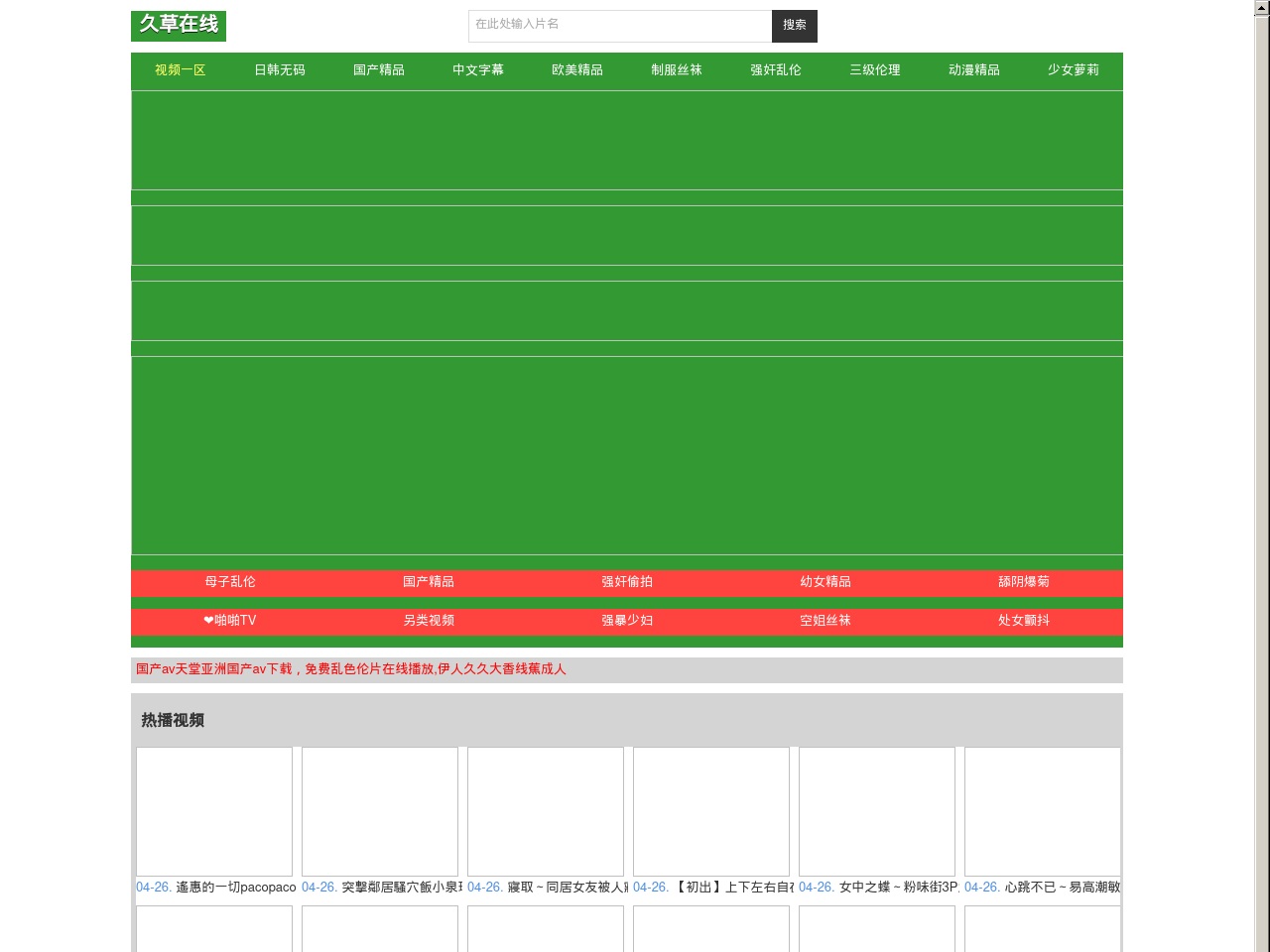Open the 日韩无码 navigation tab
1270x952 pixels.
280,70
